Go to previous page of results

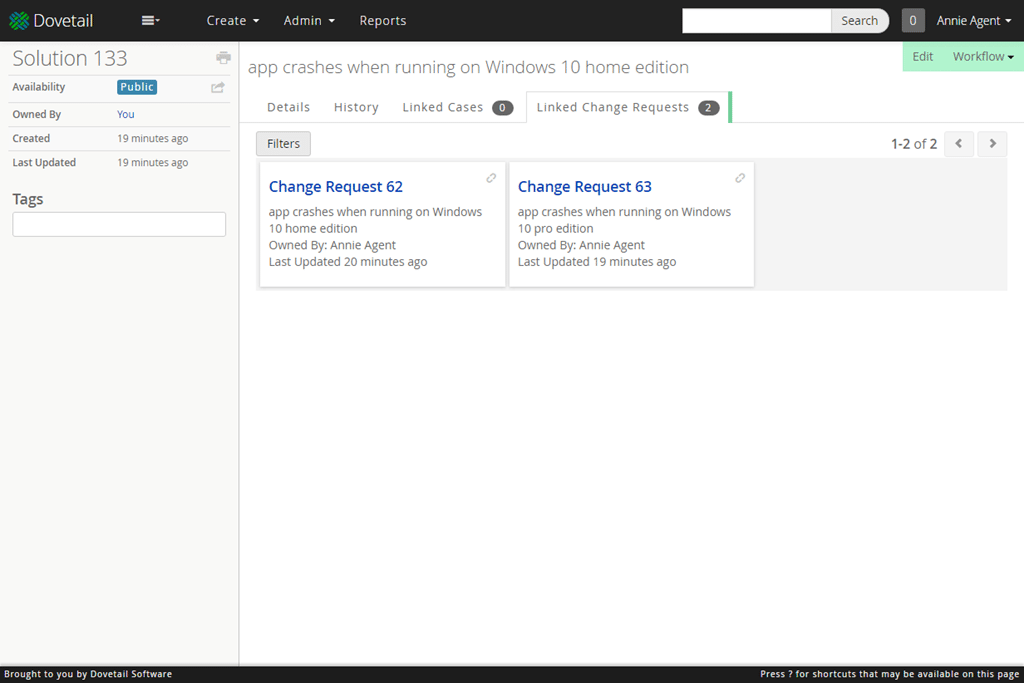click(959, 144)
